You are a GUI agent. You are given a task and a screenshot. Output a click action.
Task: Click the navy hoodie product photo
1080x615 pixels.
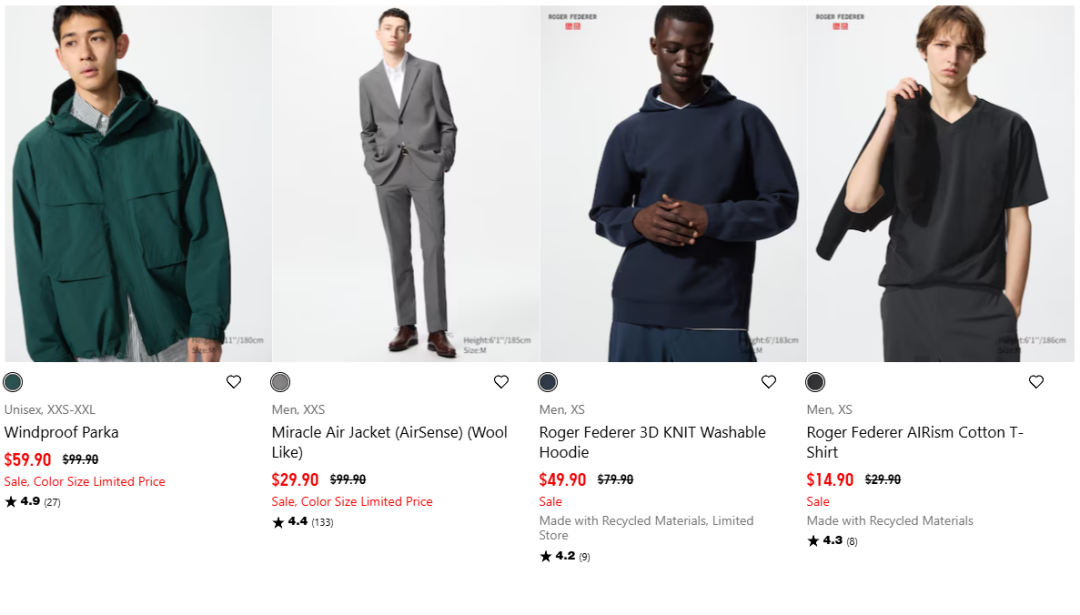click(673, 184)
